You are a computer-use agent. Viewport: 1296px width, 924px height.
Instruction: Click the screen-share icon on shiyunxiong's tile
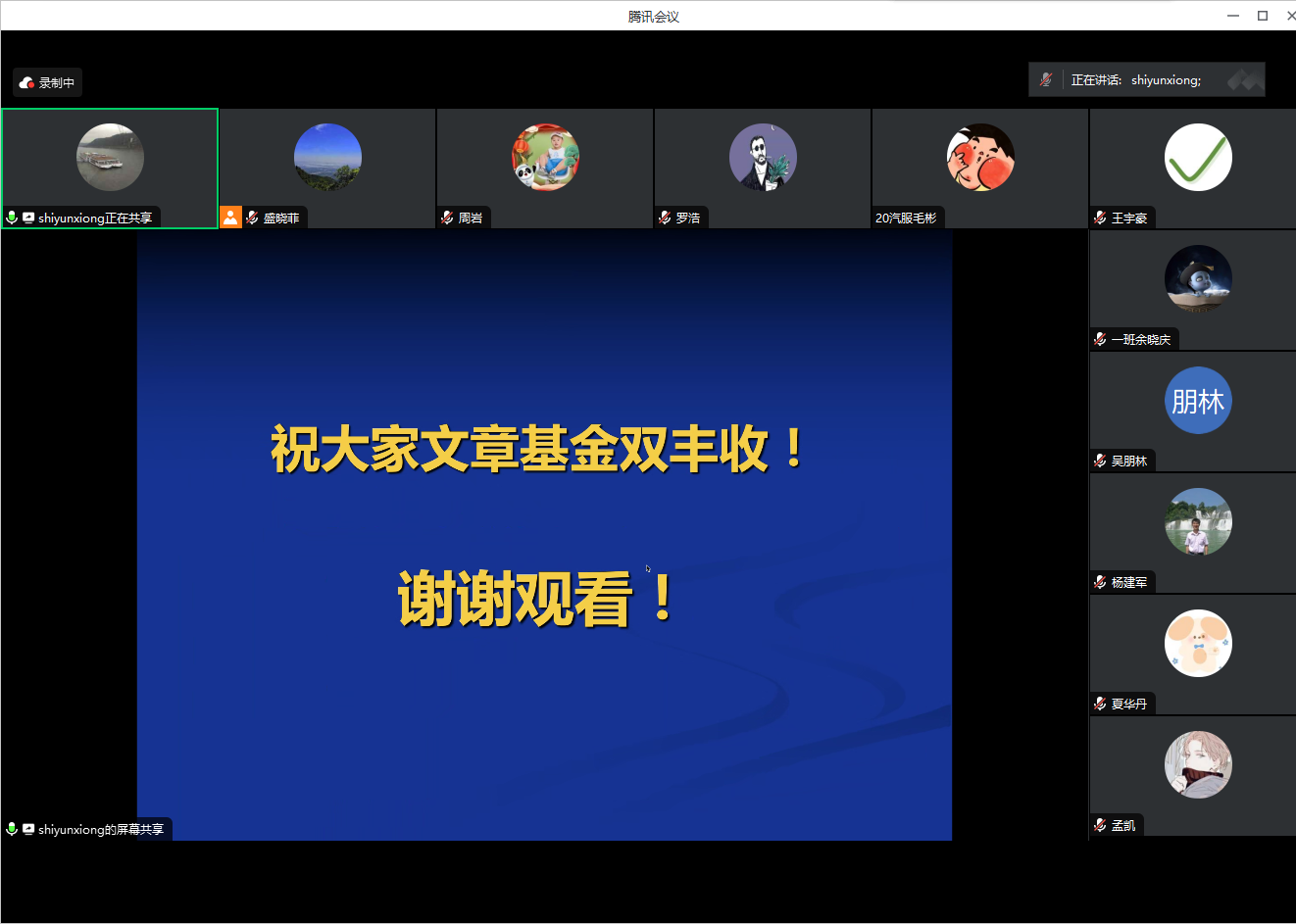click(28, 218)
